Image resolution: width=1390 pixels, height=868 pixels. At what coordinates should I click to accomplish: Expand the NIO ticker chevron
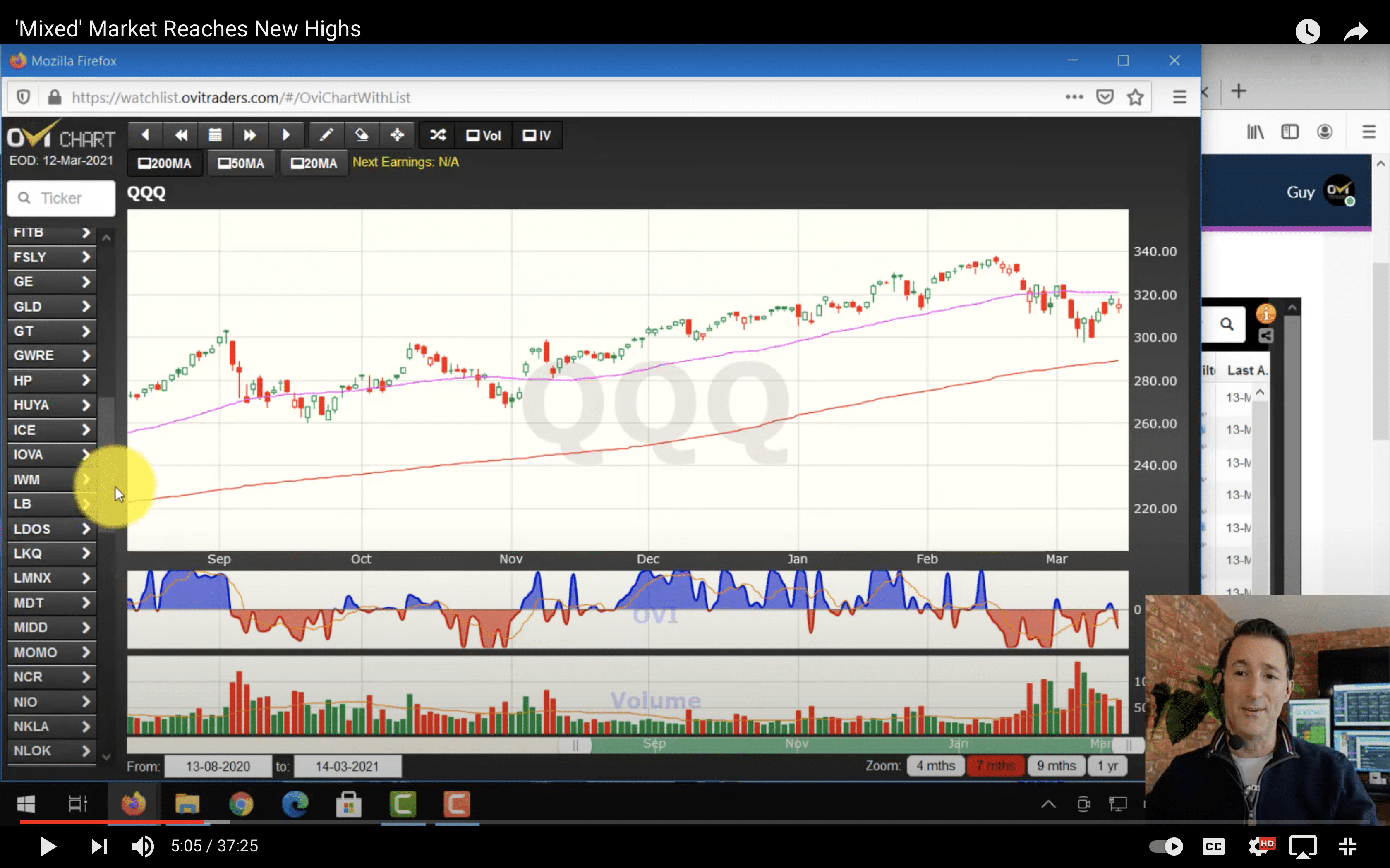[x=86, y=702]
